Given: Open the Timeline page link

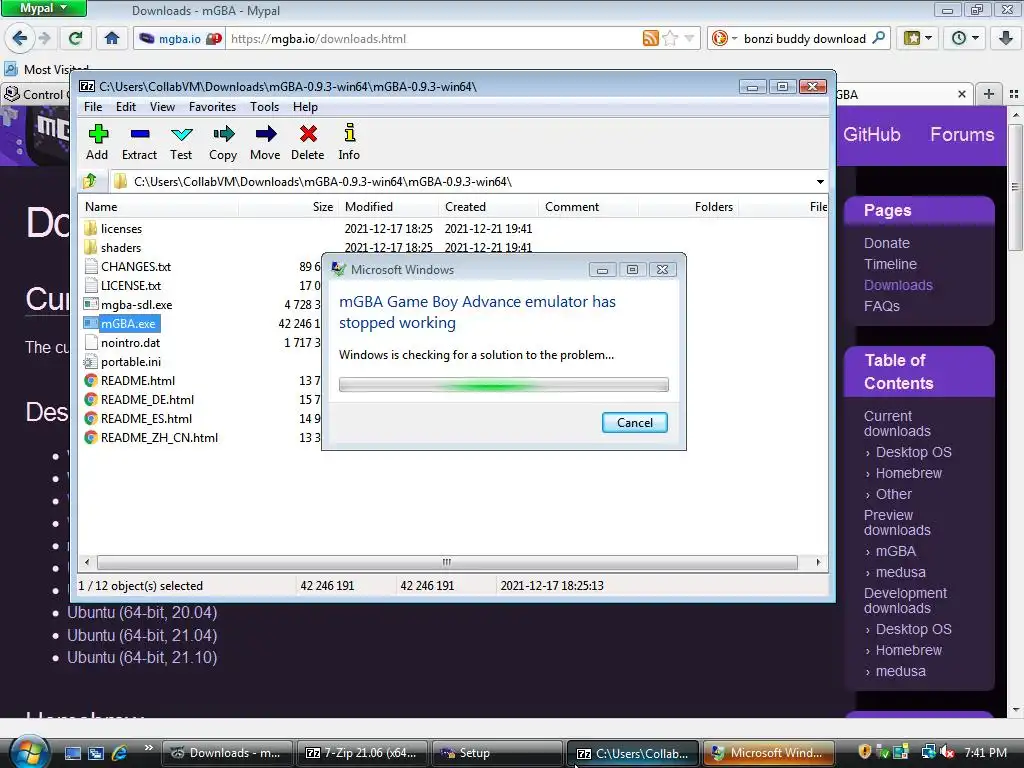Looking at the screenshot, I should click(x=890, y=264).
